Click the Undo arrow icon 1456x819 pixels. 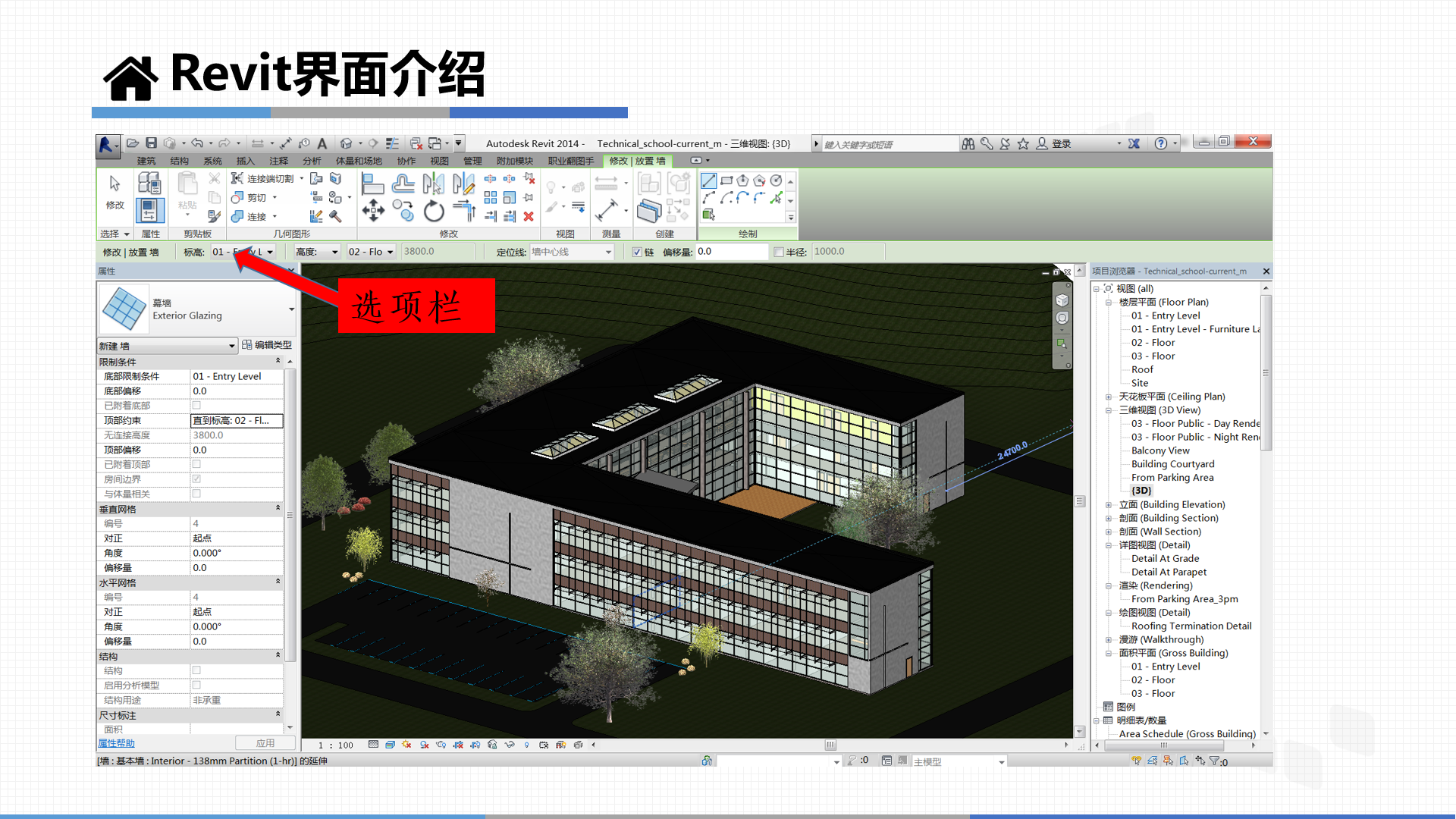point(197,143)
